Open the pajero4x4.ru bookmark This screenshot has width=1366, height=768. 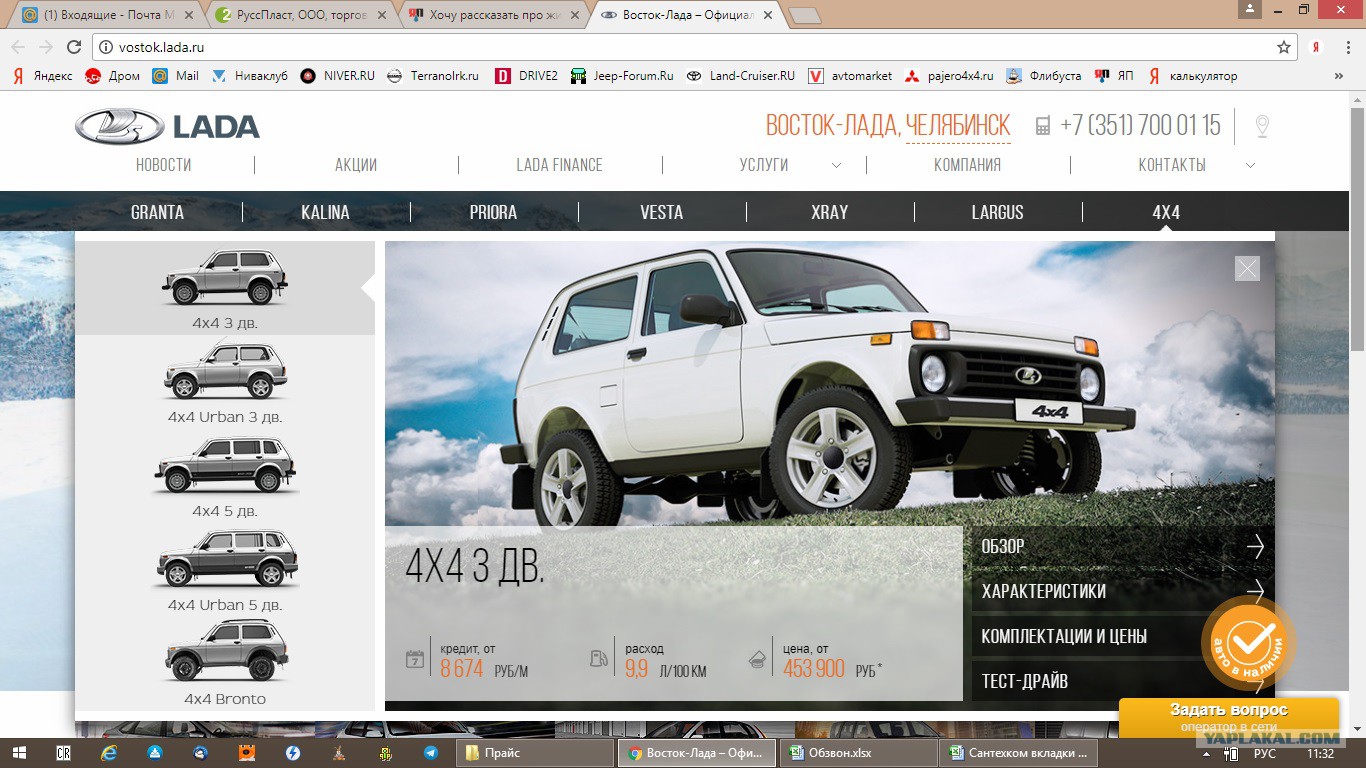[949, 76]
